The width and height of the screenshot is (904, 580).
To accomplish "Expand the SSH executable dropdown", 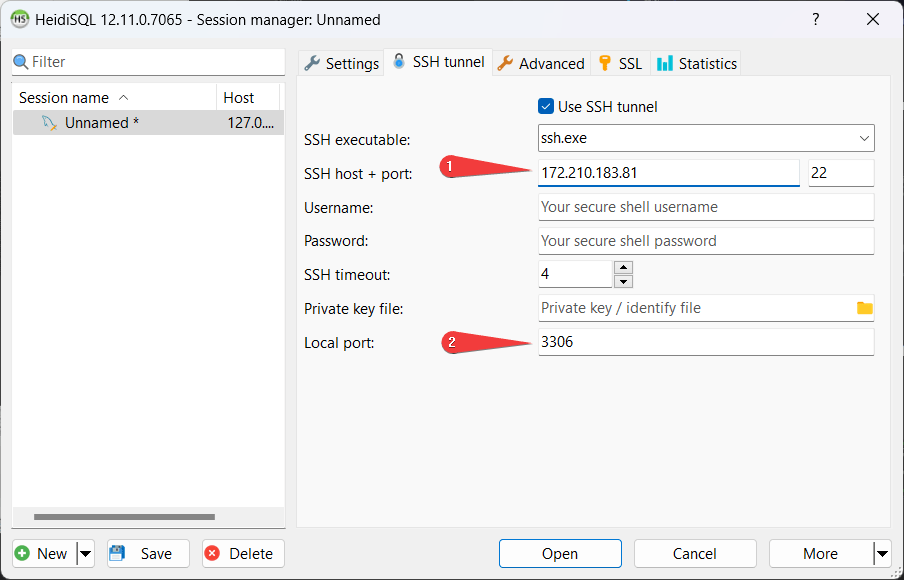I will [864, 139].
